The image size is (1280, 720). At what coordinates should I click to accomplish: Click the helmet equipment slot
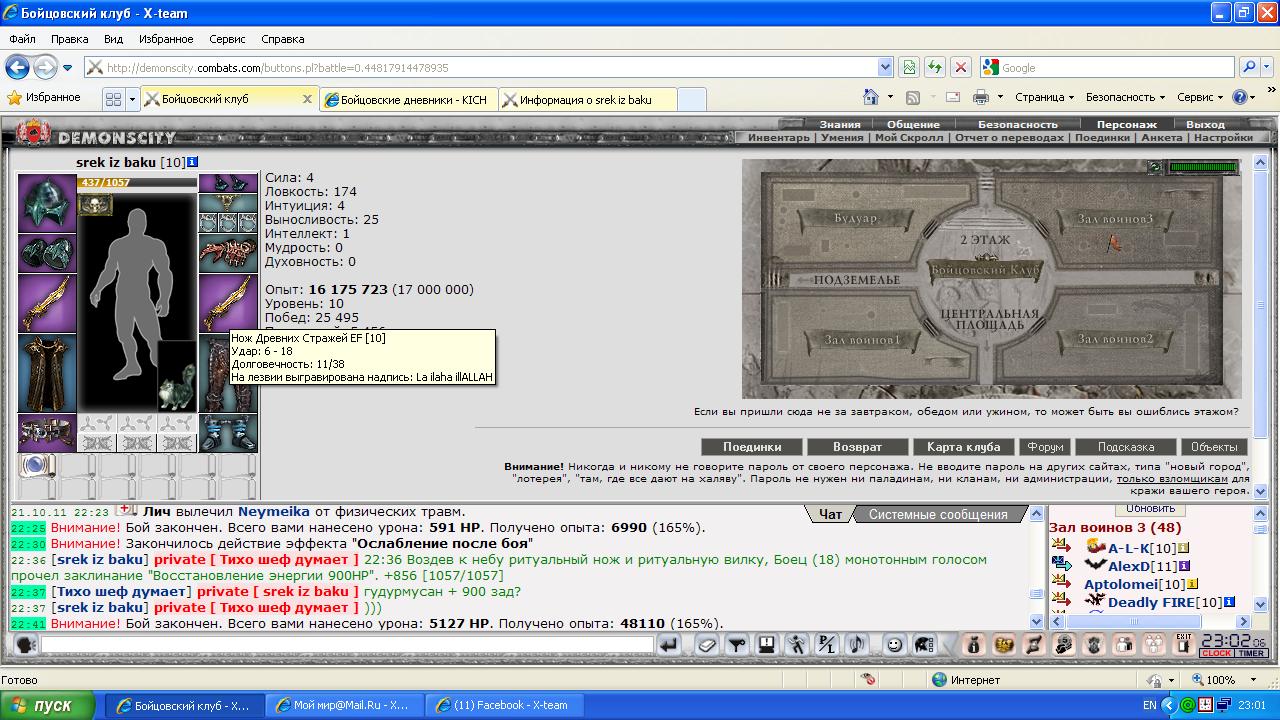coord(47,204)
